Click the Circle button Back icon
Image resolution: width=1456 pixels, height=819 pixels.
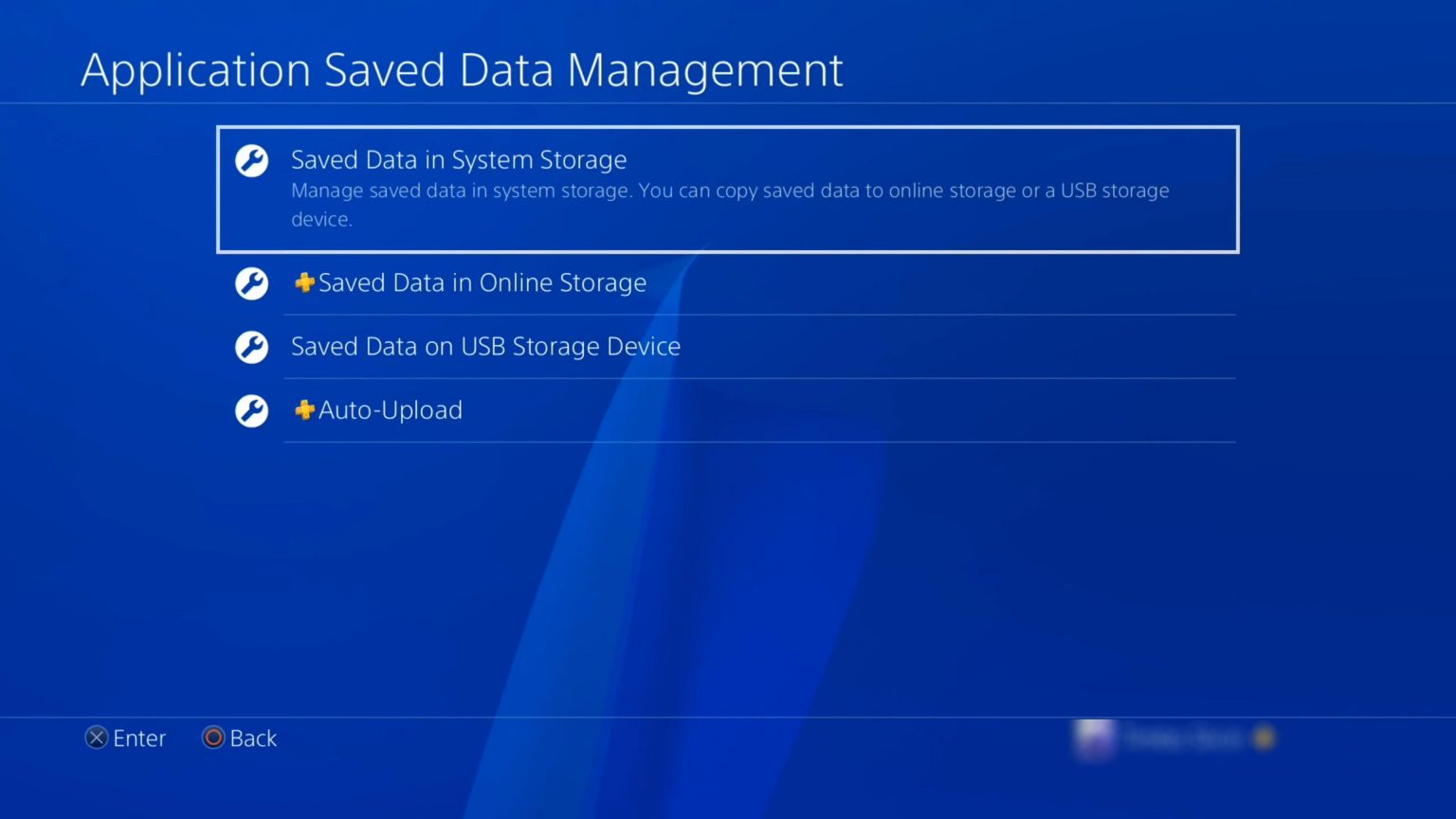[212, 737]
